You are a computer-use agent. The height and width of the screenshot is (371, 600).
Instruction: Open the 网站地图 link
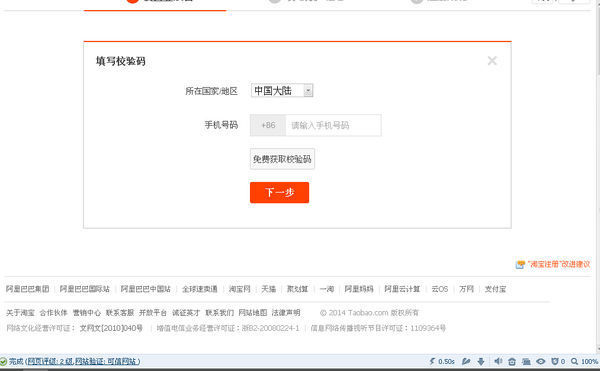[253, 313]
